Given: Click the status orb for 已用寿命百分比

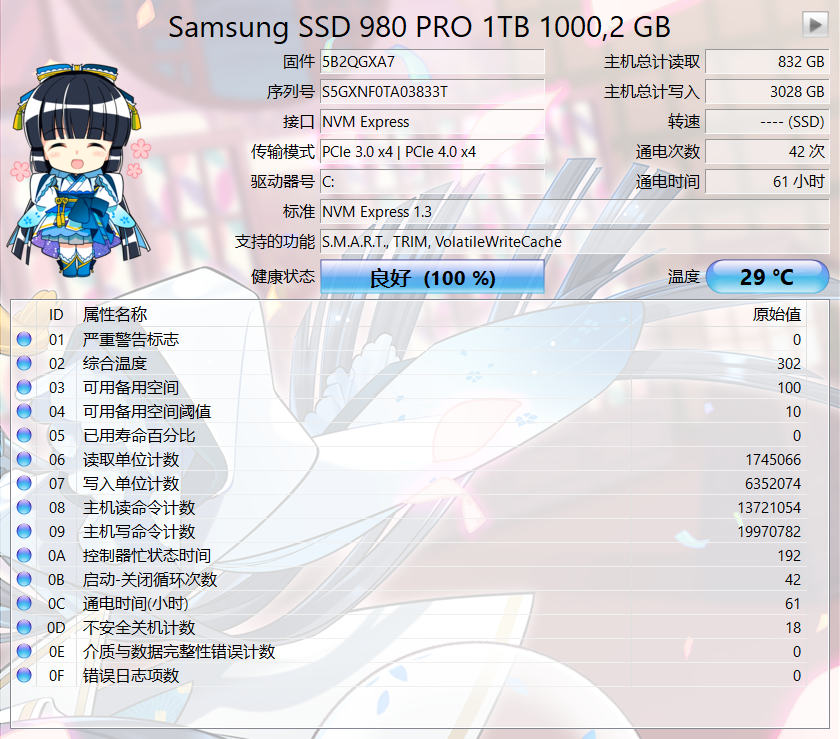Looking at the screenshot, I should tap(24, 435).
